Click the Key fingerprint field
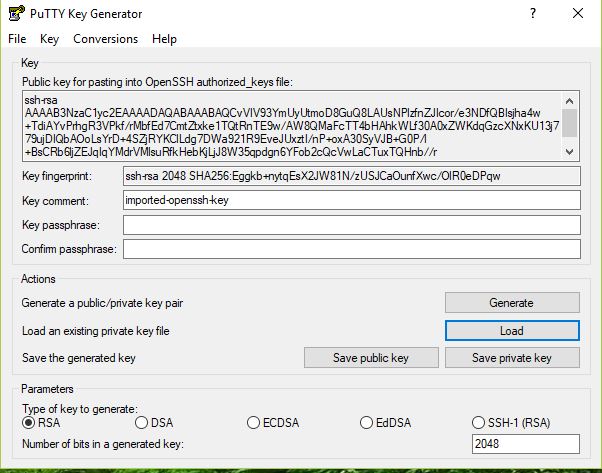Viewport: 602px width, 473px height. coord(352,176)
